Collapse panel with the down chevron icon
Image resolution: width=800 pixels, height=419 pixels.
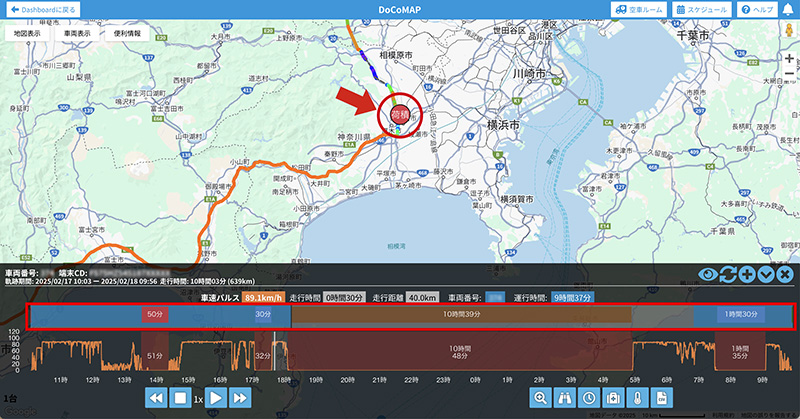(x=766, y=275)
